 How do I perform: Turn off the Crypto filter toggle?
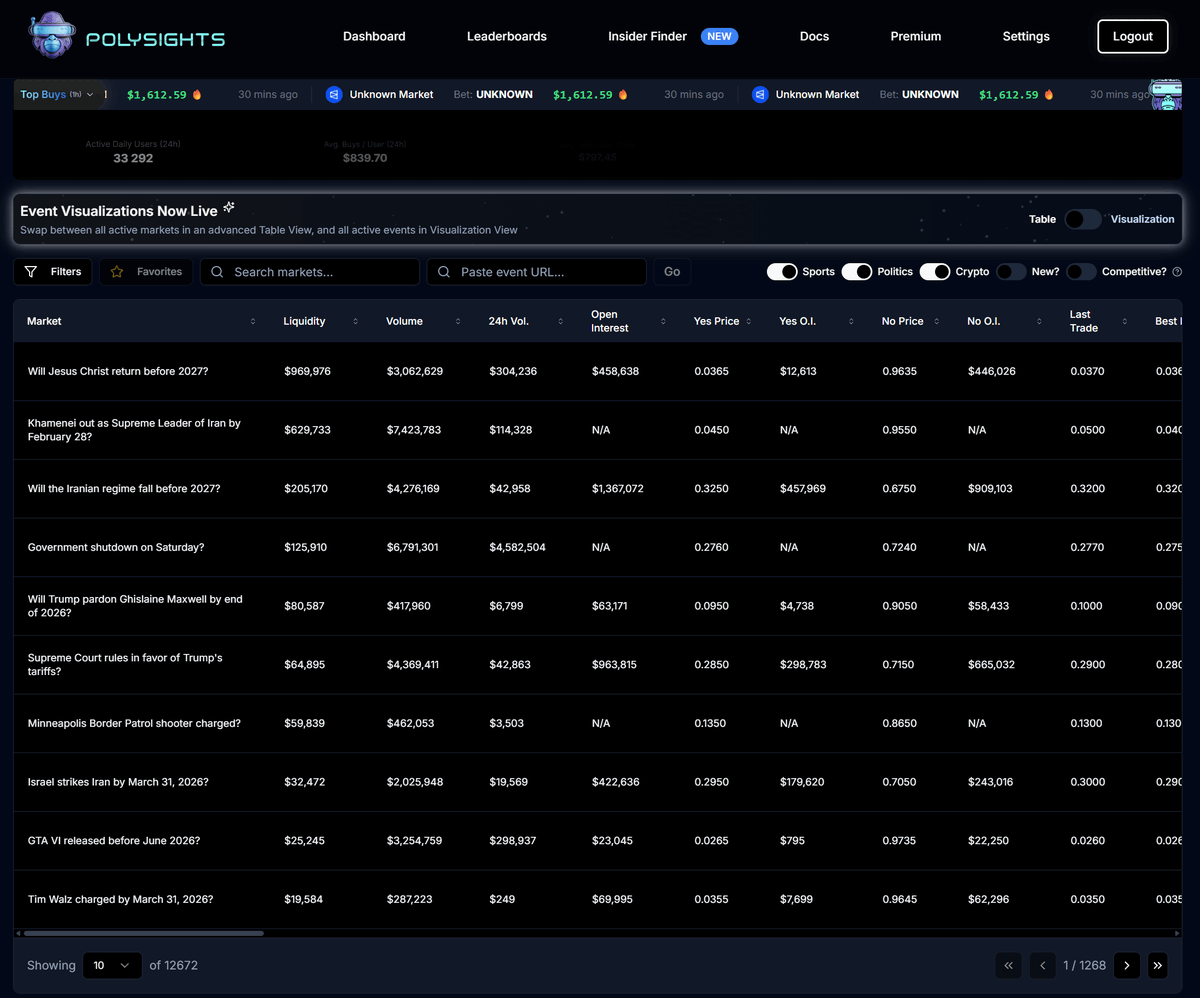point(935,272)
